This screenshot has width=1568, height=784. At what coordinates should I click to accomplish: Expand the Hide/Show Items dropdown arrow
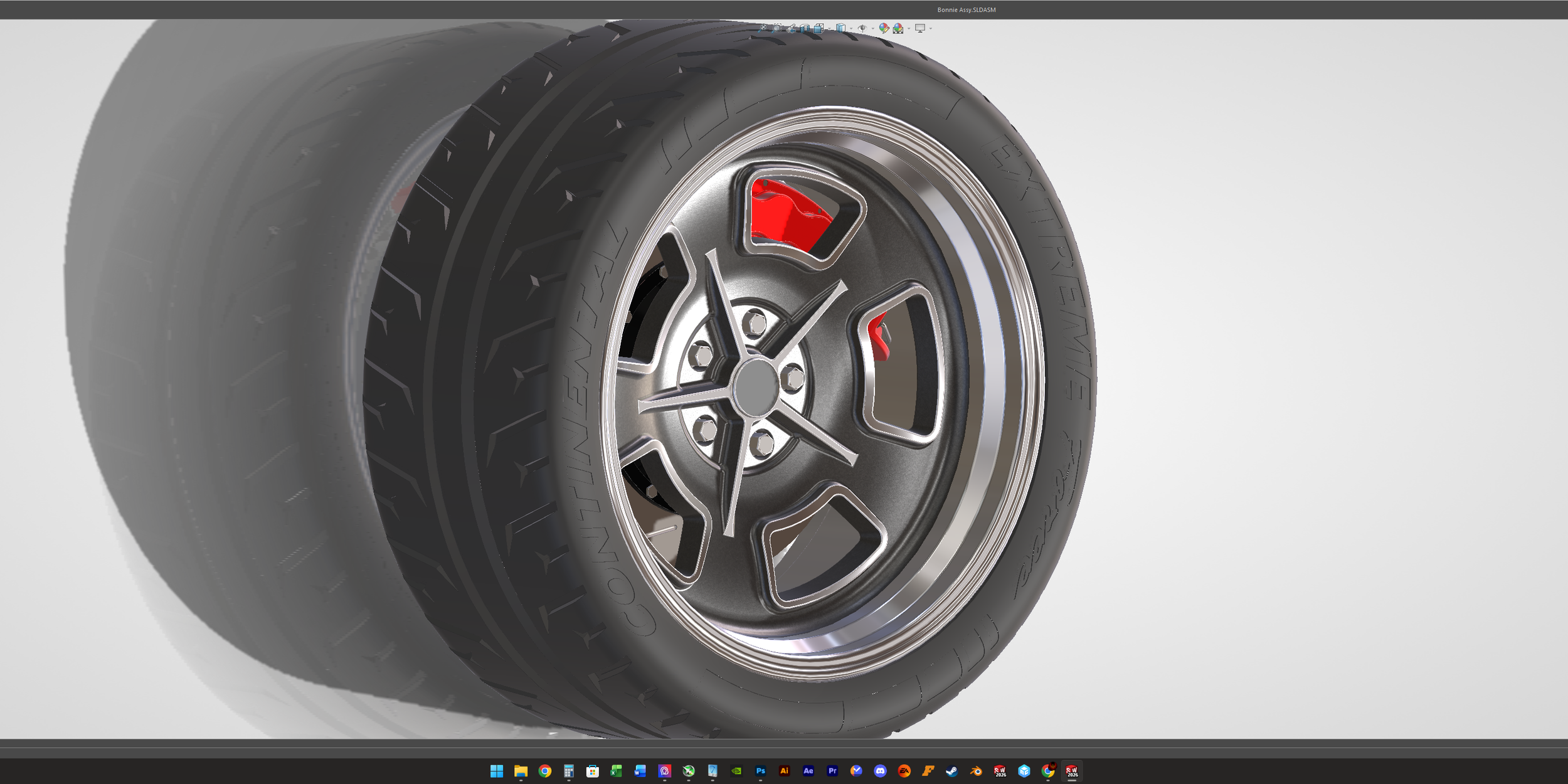tap(872, 28)
